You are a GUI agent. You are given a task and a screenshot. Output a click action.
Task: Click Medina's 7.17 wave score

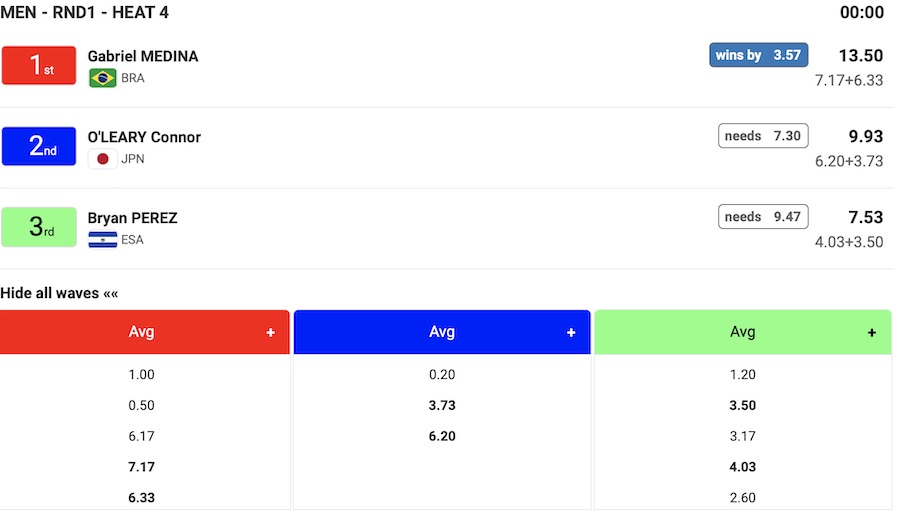(142, 467)
